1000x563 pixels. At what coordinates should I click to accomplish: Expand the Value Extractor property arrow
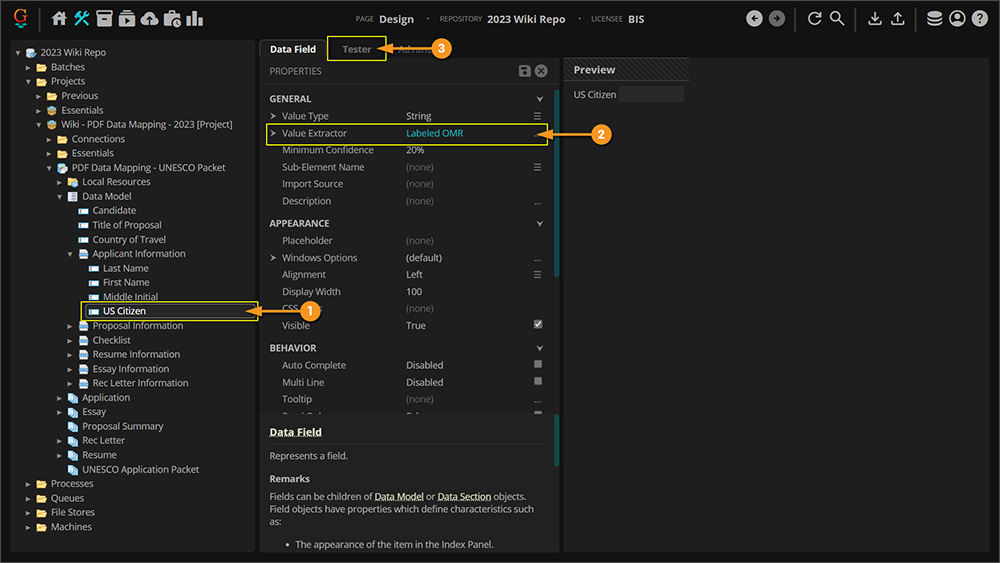(273, 133)
